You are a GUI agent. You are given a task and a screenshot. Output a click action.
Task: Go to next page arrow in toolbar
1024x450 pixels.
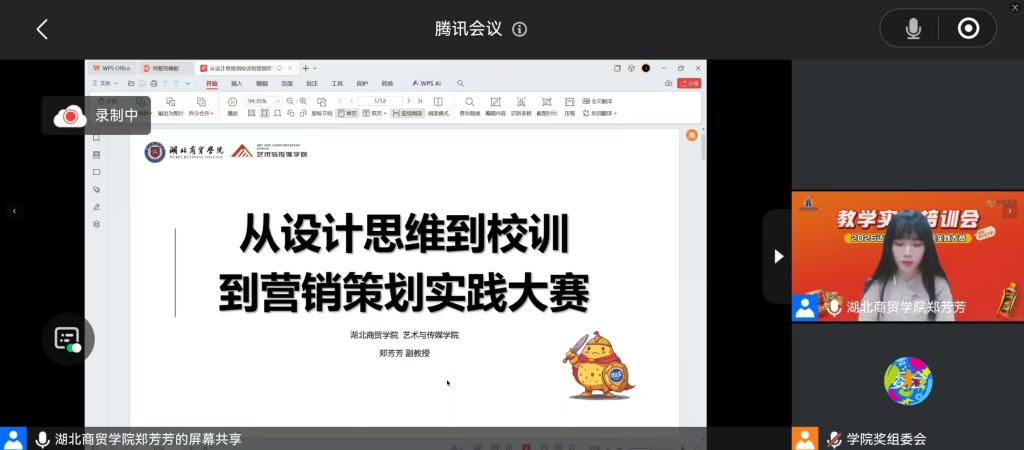[409, 101]
